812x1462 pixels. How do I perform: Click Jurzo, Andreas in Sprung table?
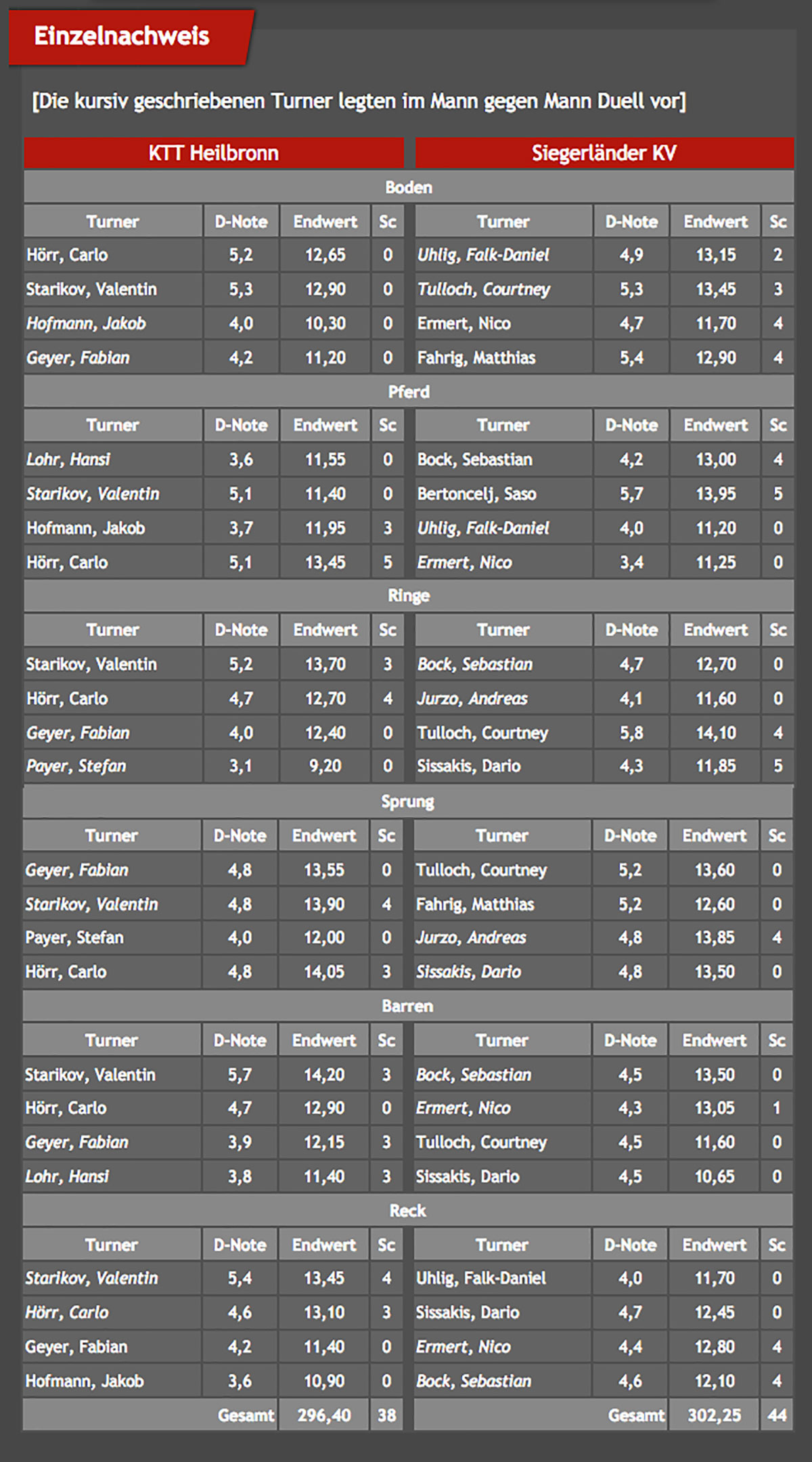(470, 937)
